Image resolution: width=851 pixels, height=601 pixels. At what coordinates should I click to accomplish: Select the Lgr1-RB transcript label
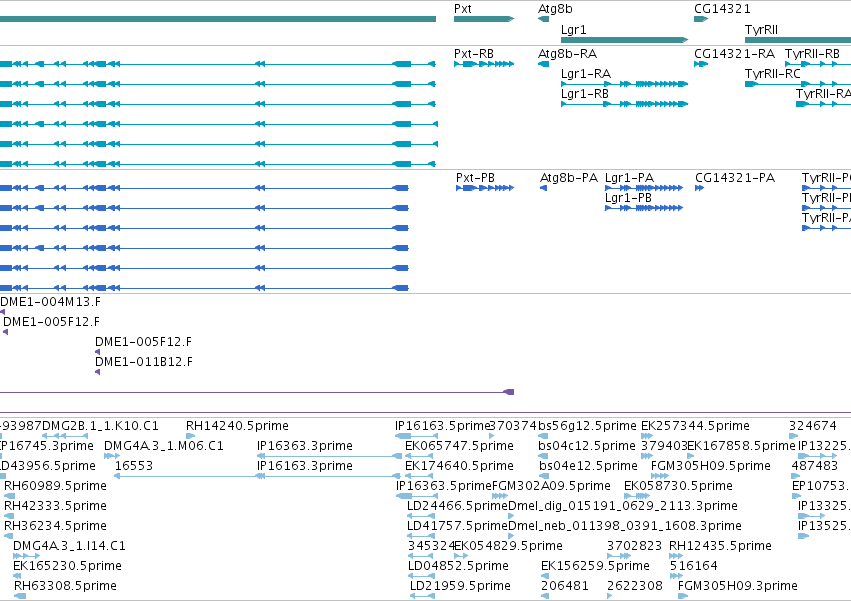pos(585,94)
